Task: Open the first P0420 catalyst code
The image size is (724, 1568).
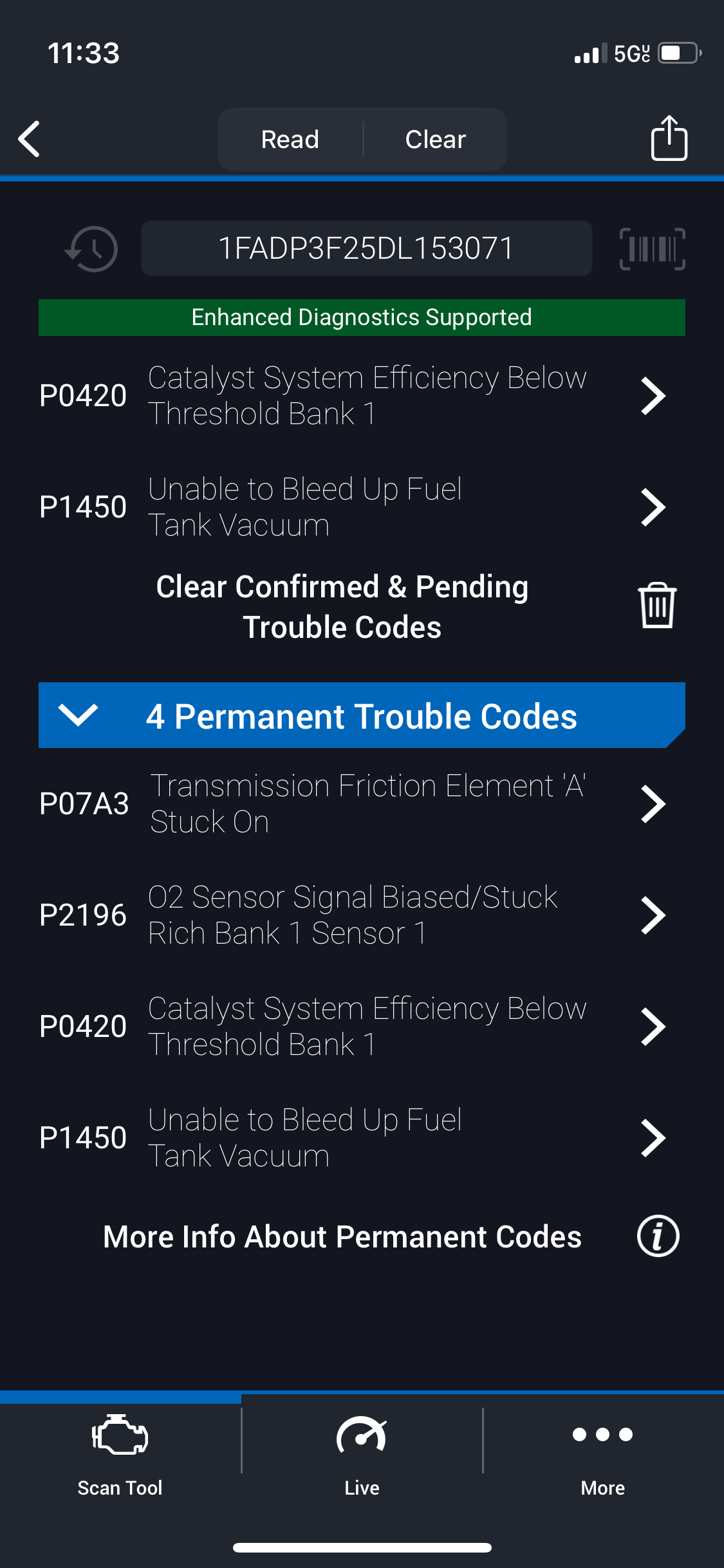Action: 362,395
